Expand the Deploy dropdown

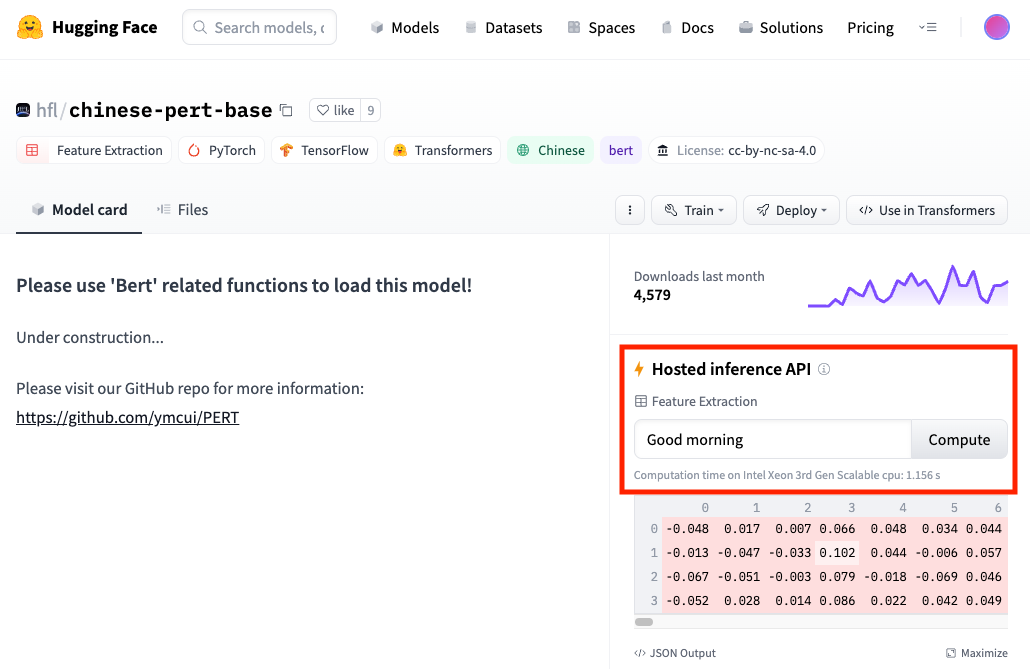point(791,210)
